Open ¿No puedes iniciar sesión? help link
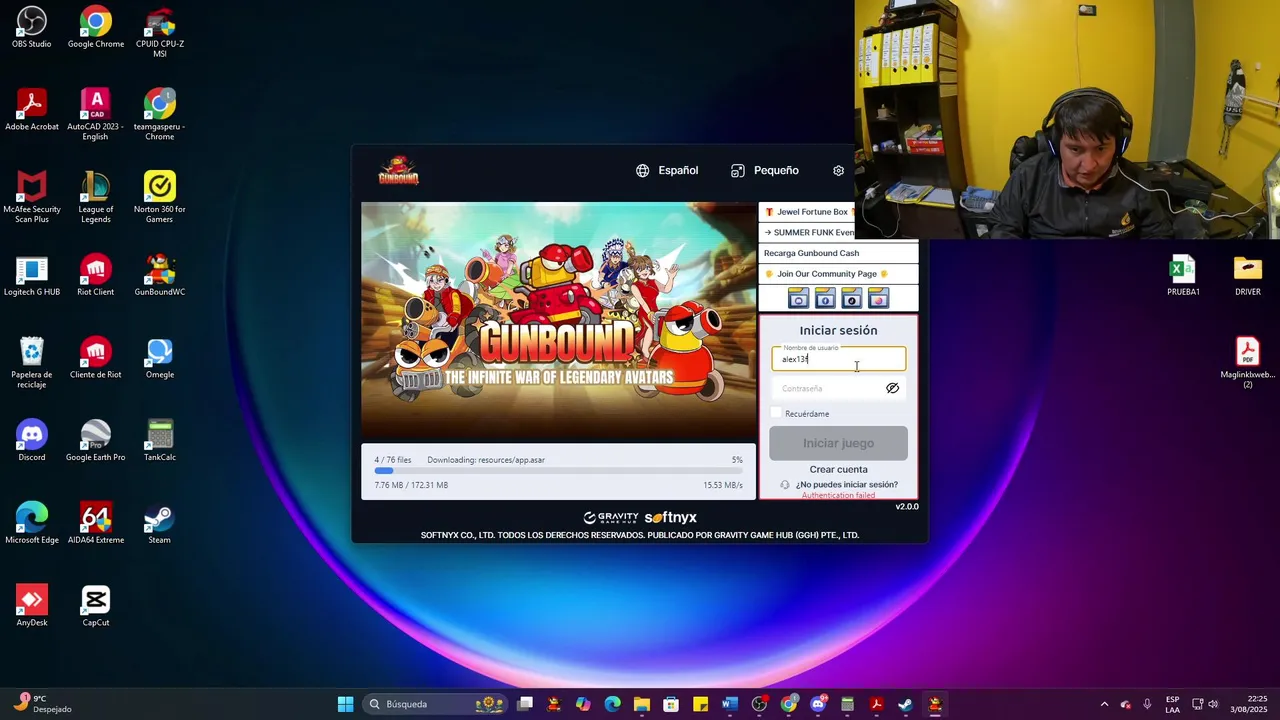The image size is (1280, 720). pyautogui.click(x=846, y=484)
